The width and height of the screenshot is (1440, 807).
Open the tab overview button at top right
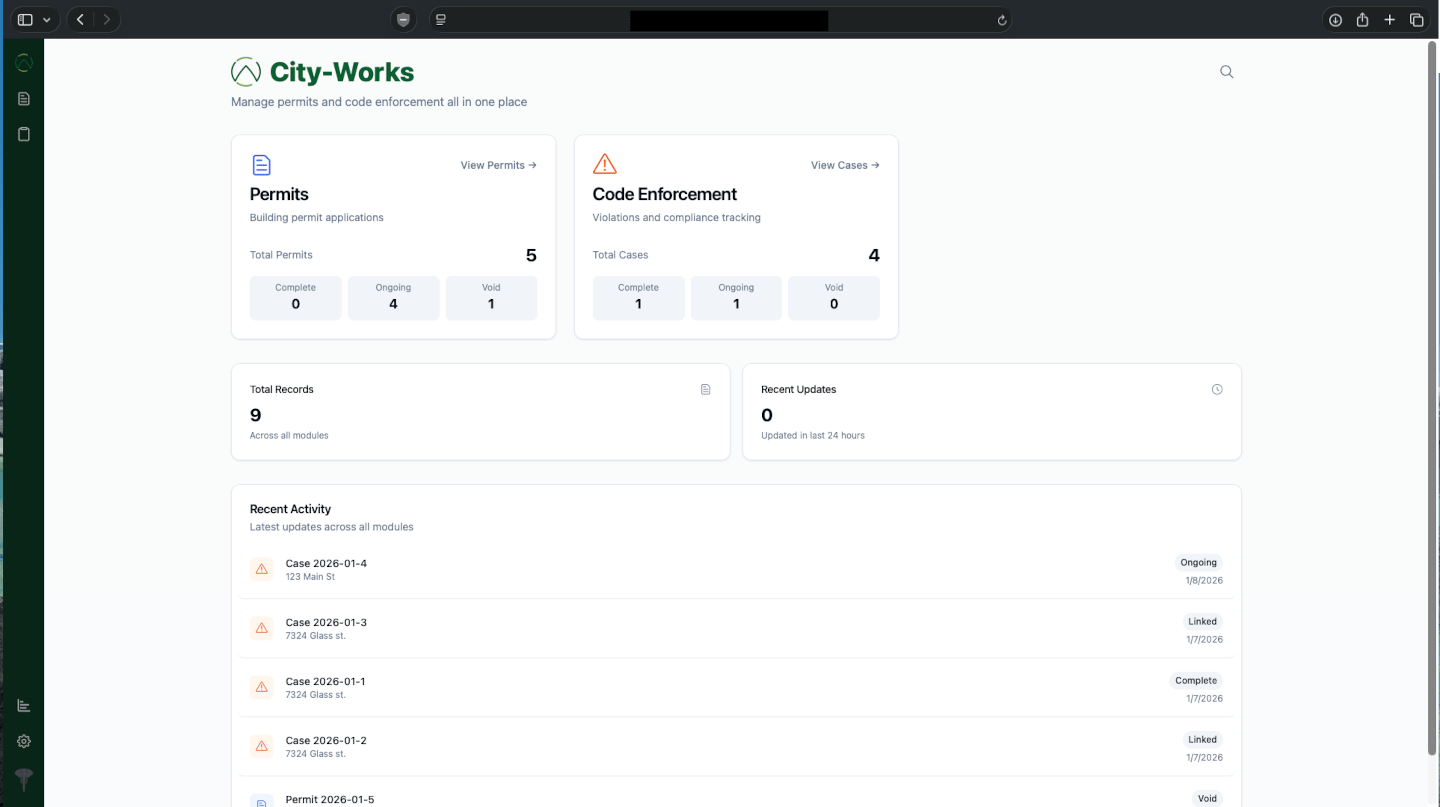point(1417,19)
